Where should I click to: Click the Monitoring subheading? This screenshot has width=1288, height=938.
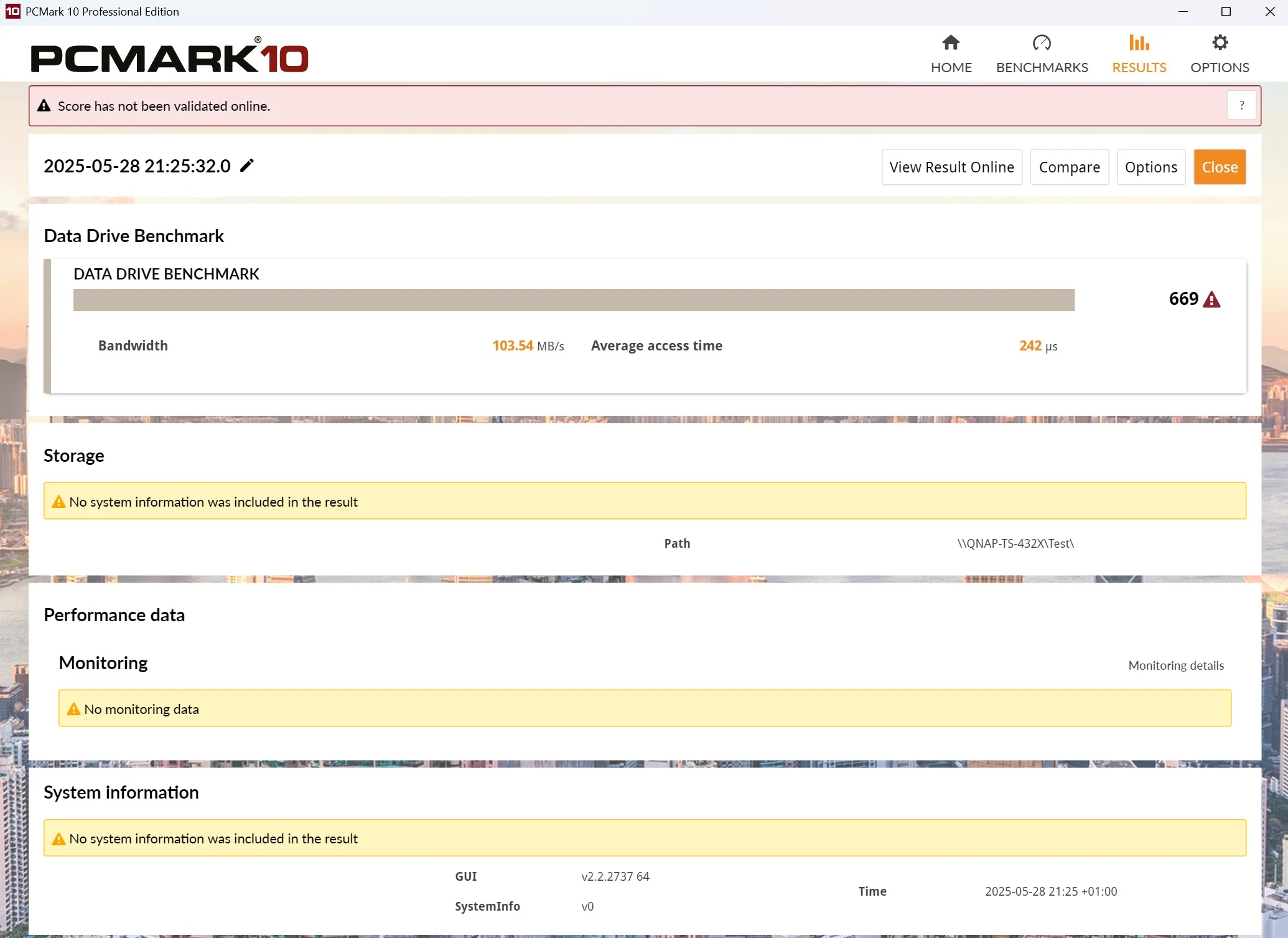coord(103,663)
